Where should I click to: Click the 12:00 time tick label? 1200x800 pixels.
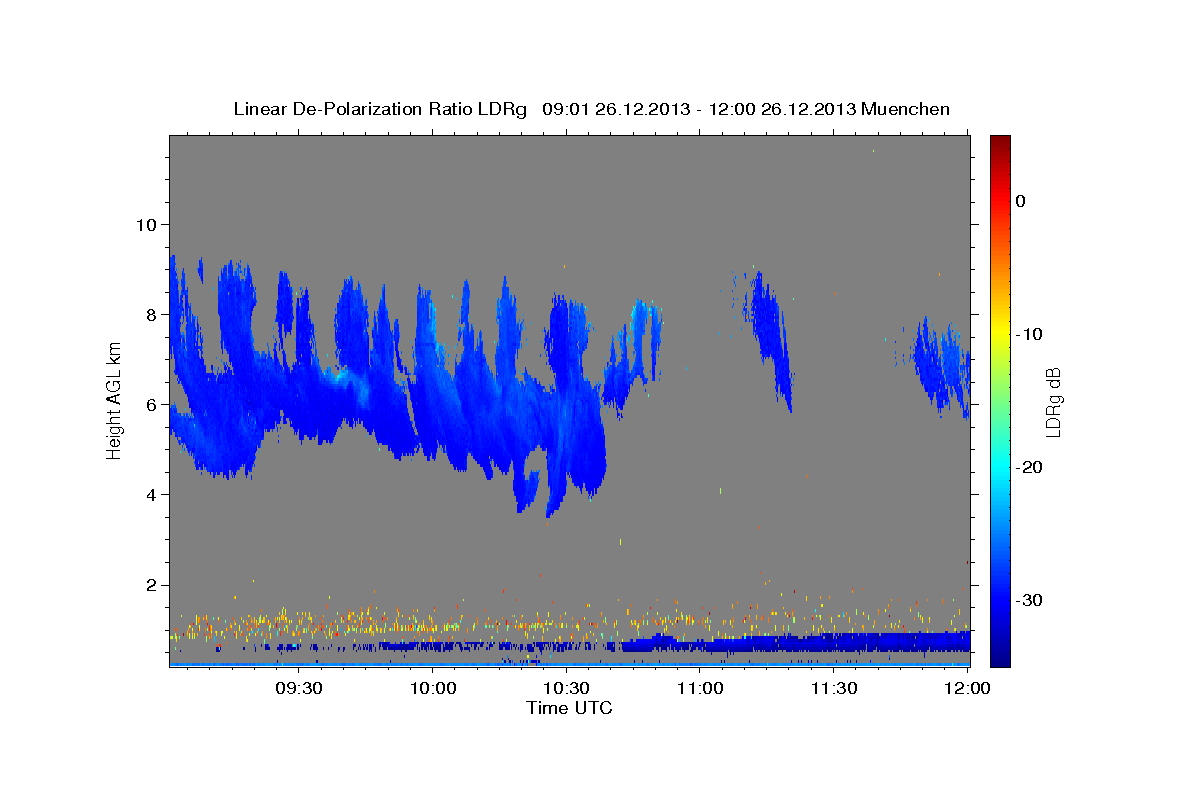967,688
